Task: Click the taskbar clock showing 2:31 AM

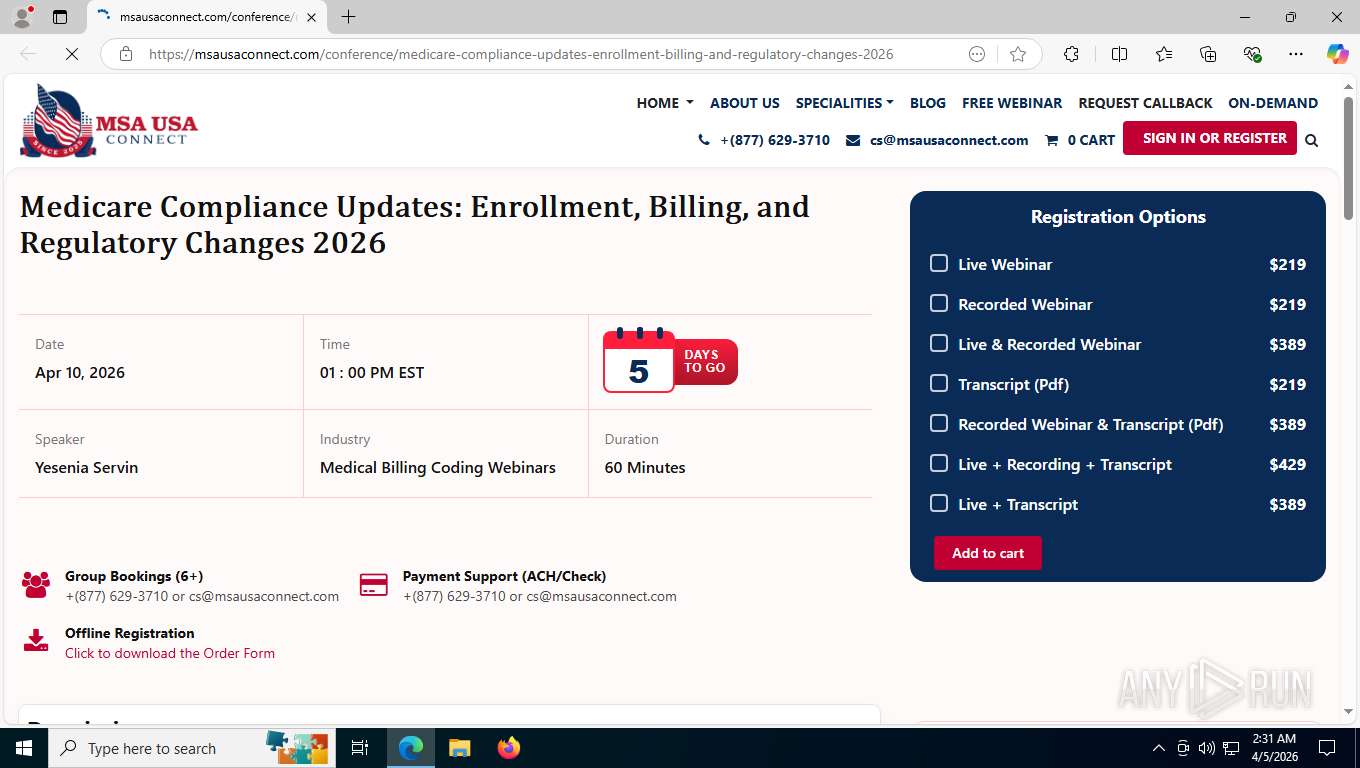Action: point(1273,748)
